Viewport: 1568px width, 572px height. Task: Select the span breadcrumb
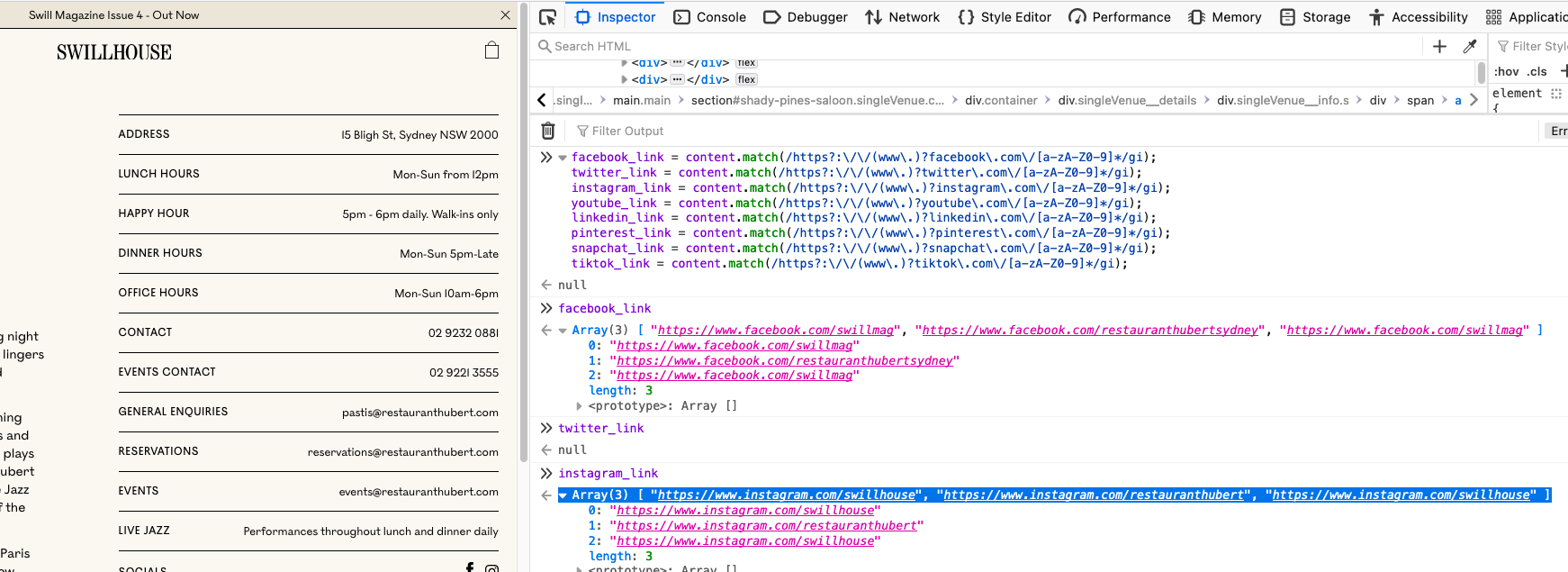(1420, 100)
